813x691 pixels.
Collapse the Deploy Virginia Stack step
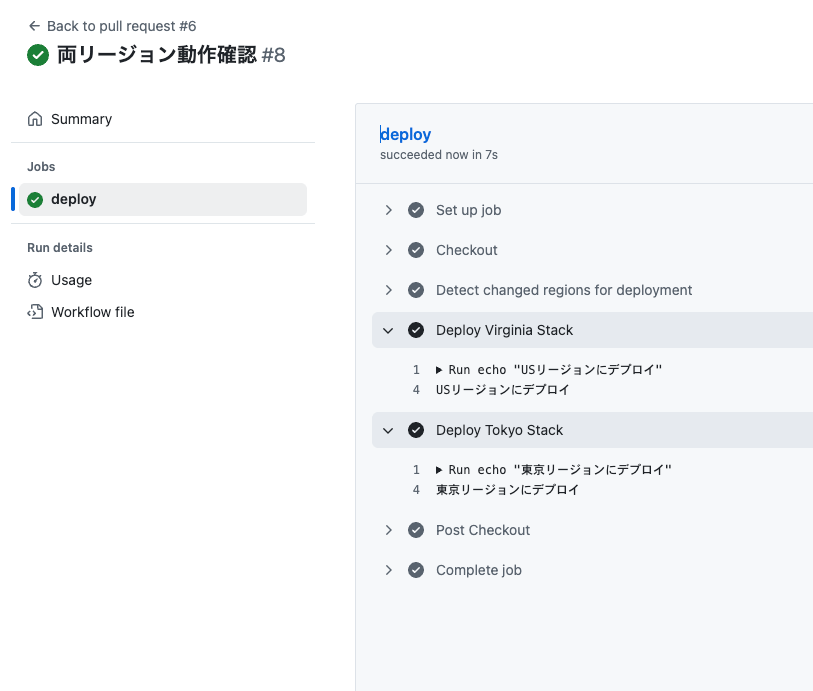(x=389, y=330)
